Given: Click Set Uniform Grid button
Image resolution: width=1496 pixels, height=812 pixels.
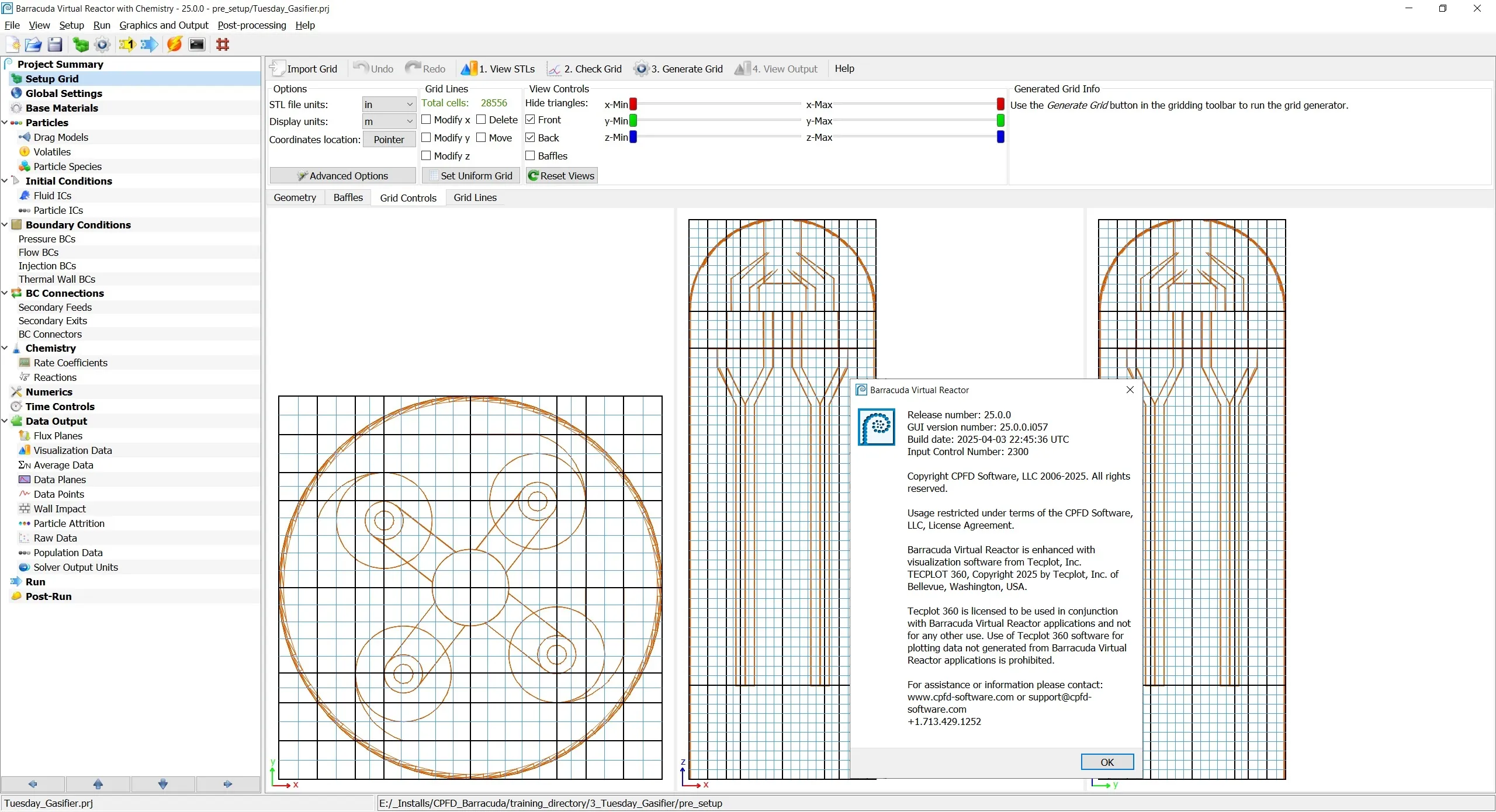Looking at the screenshot, I should pyautogui.click(x=471, y=176).
